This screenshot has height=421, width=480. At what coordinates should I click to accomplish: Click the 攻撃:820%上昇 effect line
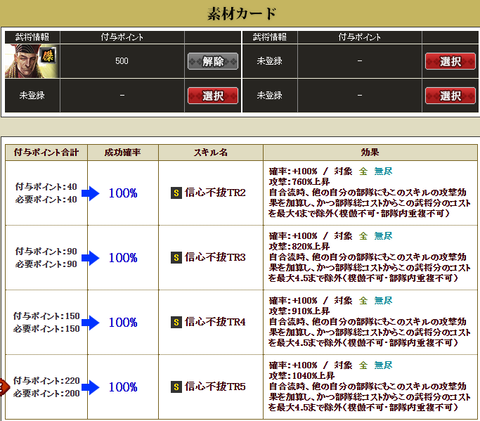tap(299, 247)
